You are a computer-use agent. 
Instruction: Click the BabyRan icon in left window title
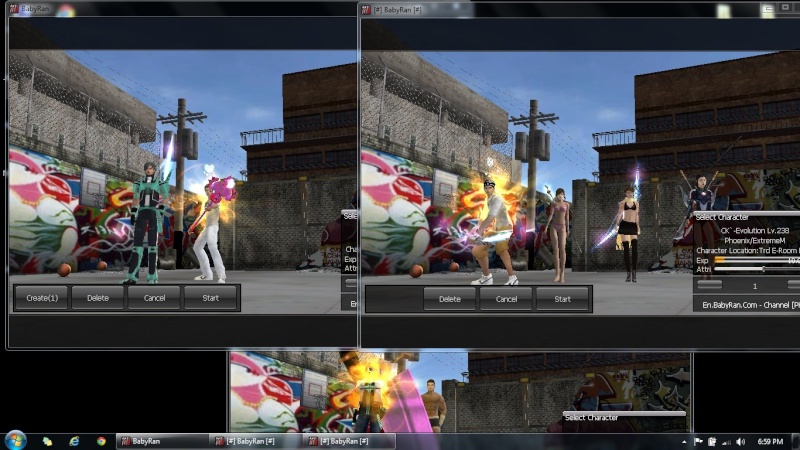click(13, 9)
